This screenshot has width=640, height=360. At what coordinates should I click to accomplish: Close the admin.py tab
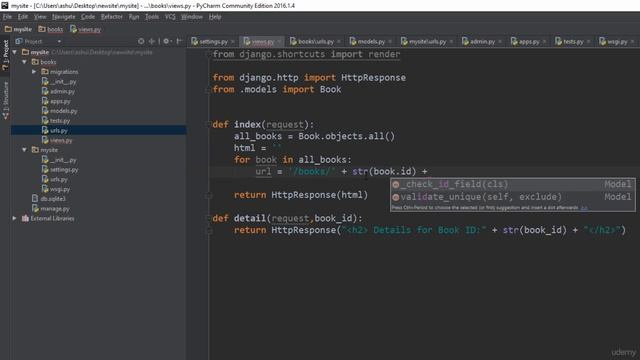pos(500,42)
